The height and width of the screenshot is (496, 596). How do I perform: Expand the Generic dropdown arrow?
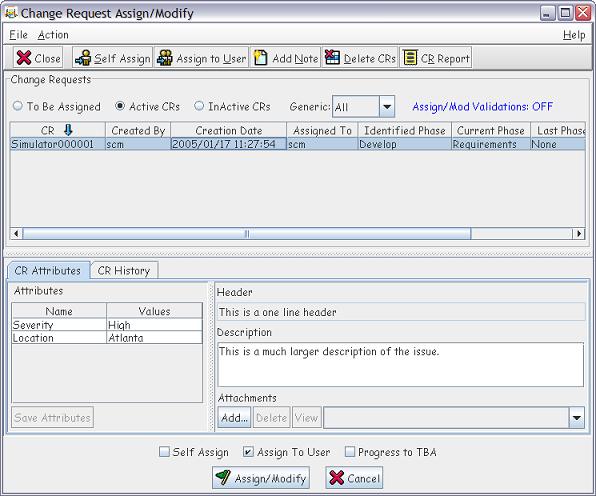click(387, 106)
